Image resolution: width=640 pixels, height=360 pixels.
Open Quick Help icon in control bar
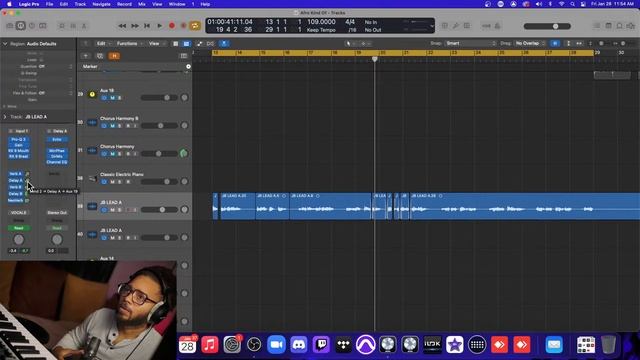[x=32, y=26]
